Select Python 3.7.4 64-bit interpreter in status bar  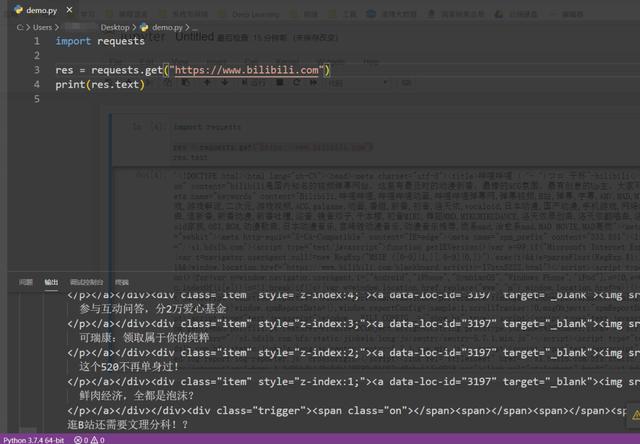[x=34, y=440]
